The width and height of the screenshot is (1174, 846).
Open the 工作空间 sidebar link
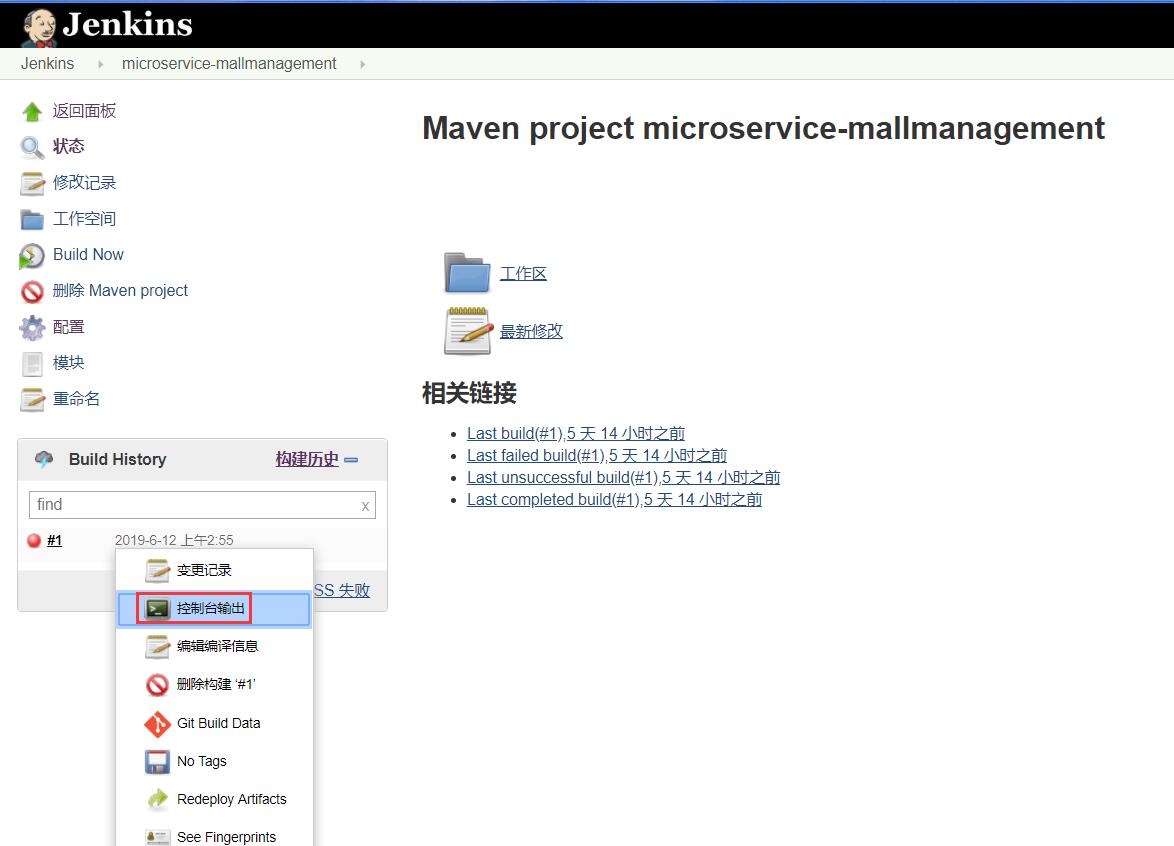85,219
